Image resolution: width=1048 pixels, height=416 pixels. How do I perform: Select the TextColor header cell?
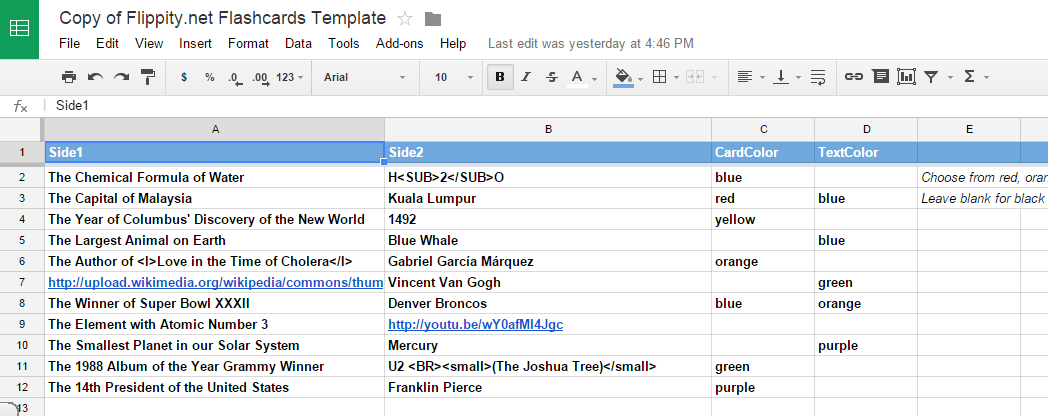(x=866, y=152)
